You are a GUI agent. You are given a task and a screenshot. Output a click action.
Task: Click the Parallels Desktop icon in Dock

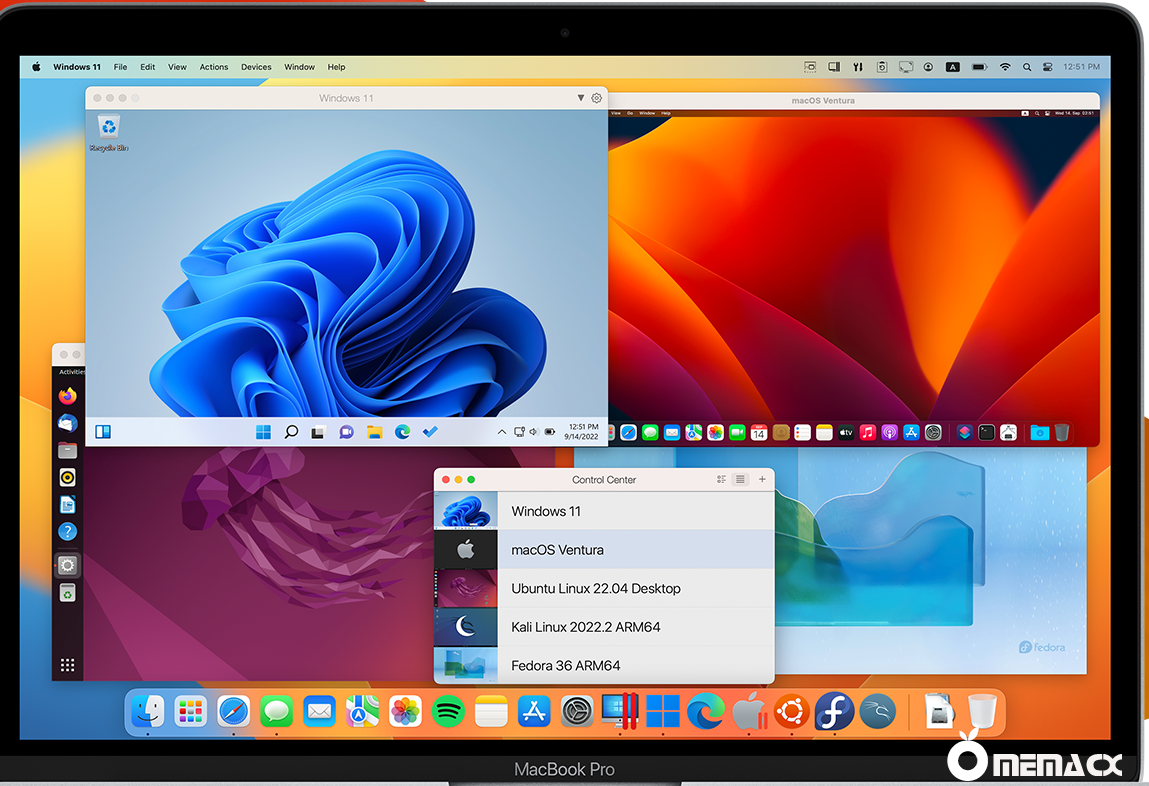click(619, 712)
